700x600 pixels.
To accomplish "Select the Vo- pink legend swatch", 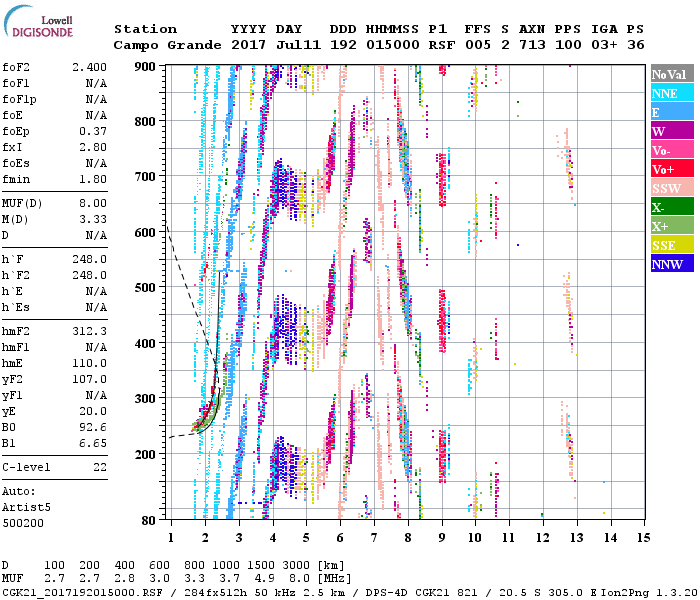I will coord(672,150).
